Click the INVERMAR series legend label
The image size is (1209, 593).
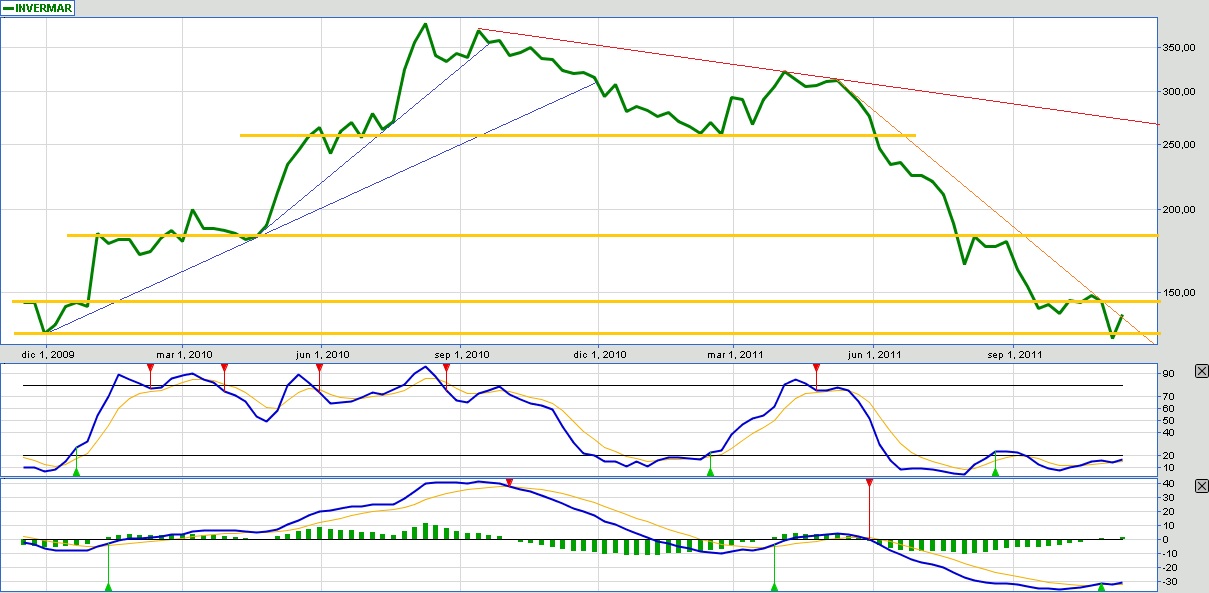click(42, 7)
